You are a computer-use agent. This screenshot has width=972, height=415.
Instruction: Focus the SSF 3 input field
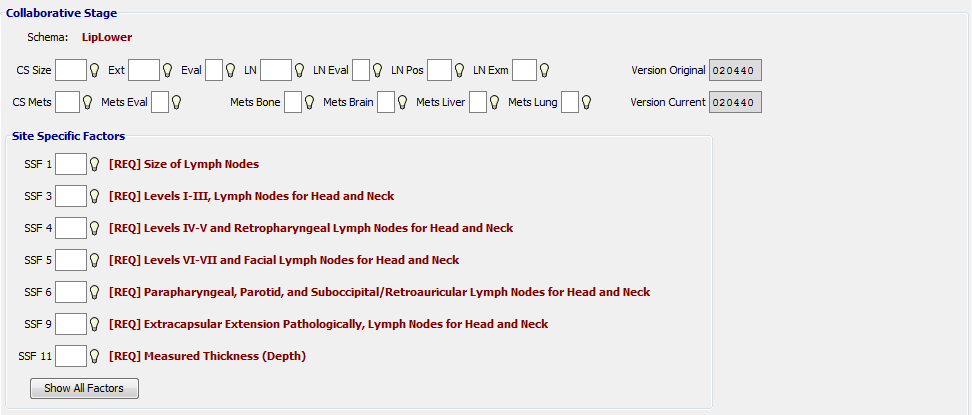click(x=71, y=196)
